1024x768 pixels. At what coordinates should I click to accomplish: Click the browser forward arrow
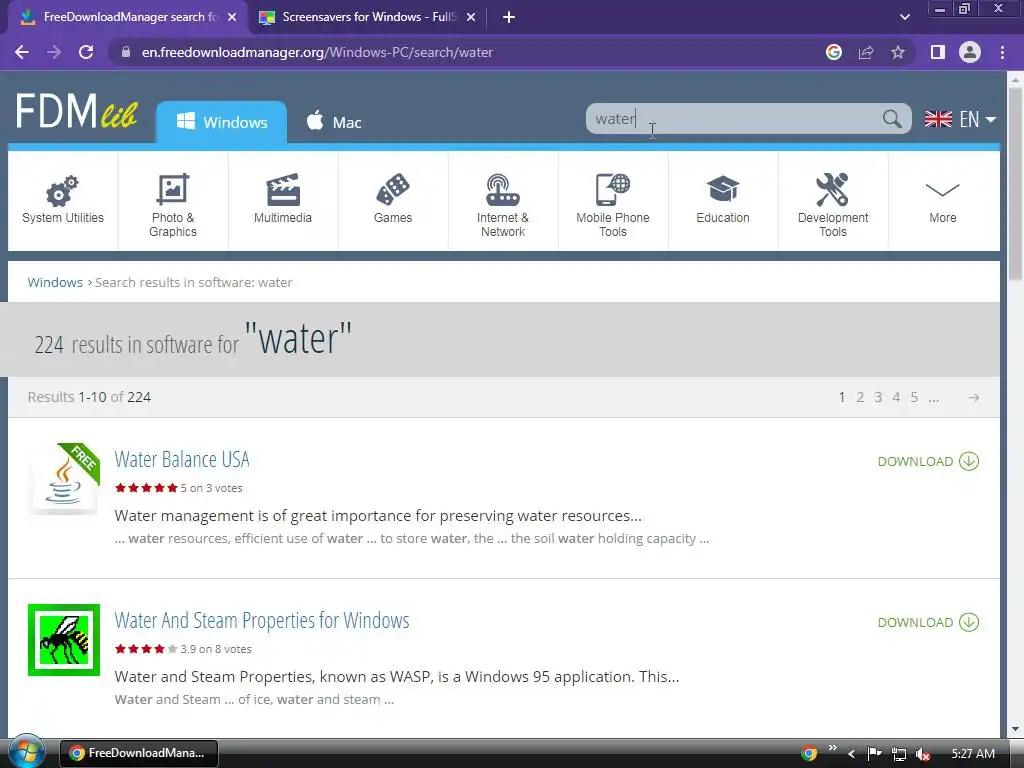click(54, 52)
